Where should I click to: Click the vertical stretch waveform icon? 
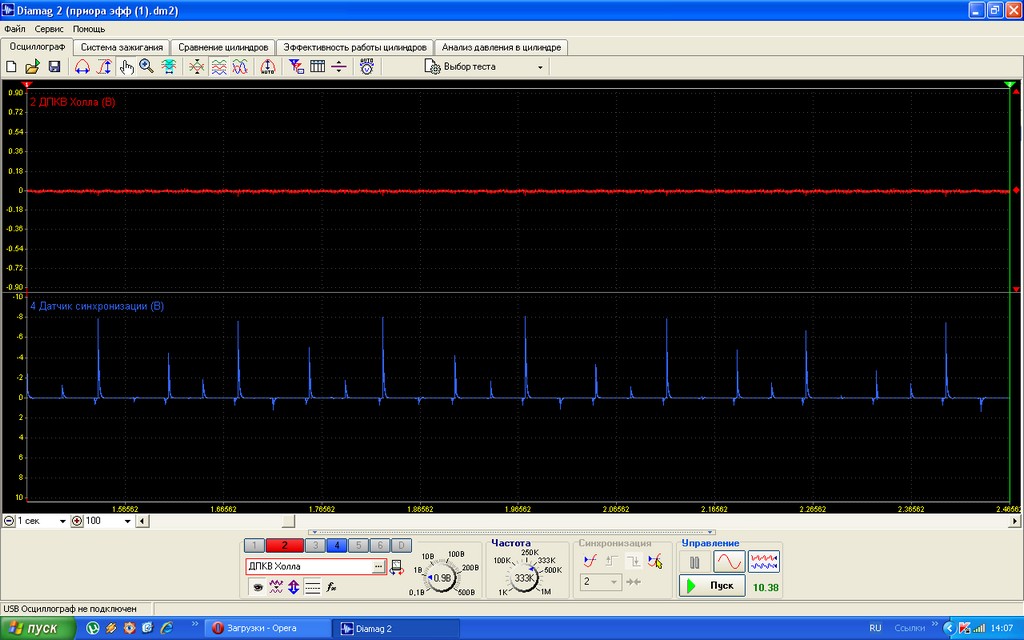point(104,67)
